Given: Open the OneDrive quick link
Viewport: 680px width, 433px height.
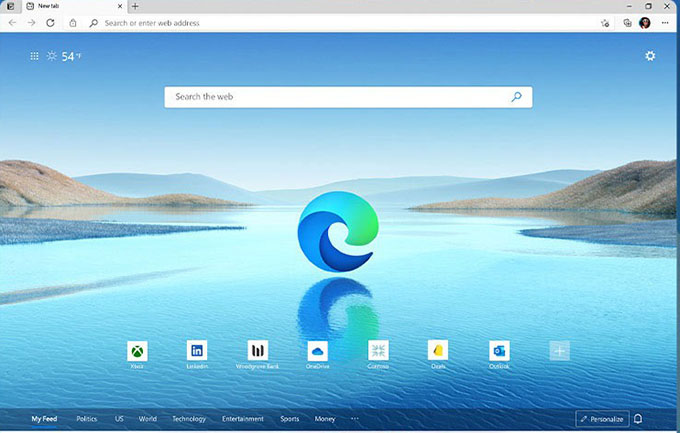Looking at the screenshot, I should [x=317, y=355].
